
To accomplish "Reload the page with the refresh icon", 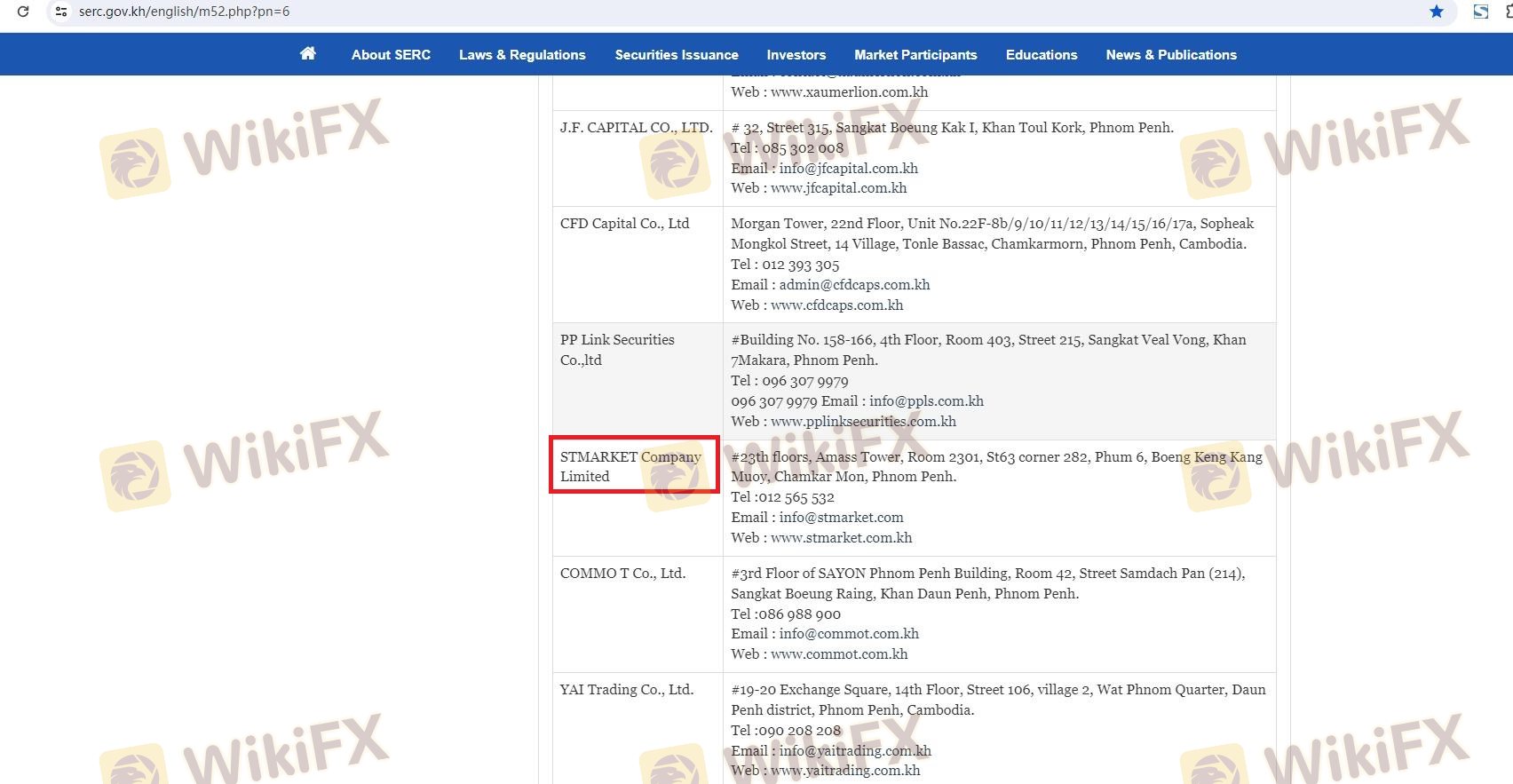I will [23, 12].
